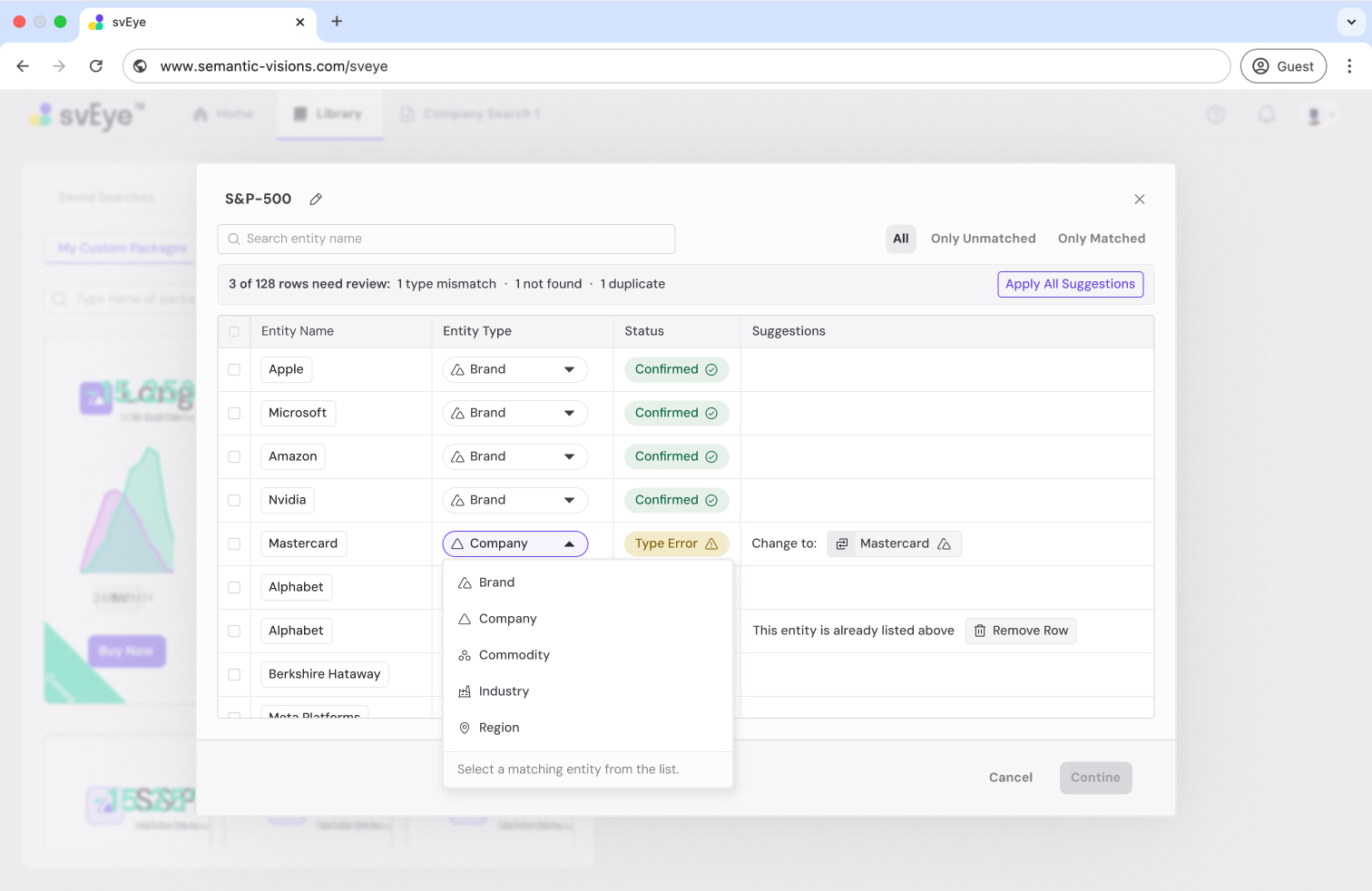Toggle the select-all checkbox in the table header
Viewport: 1372px width, 891px height.
234,331
